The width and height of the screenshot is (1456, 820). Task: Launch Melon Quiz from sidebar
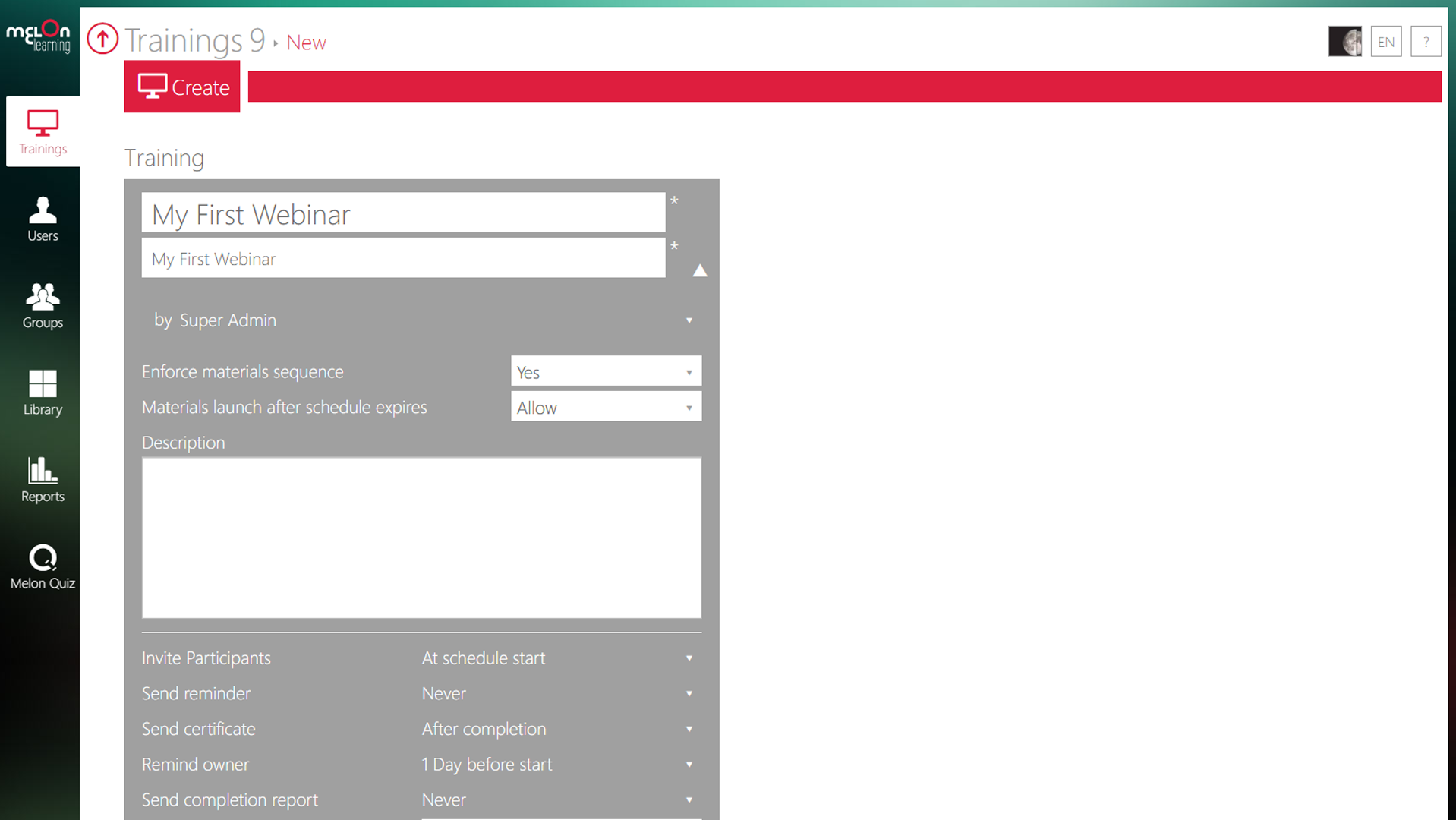[43, 566]
